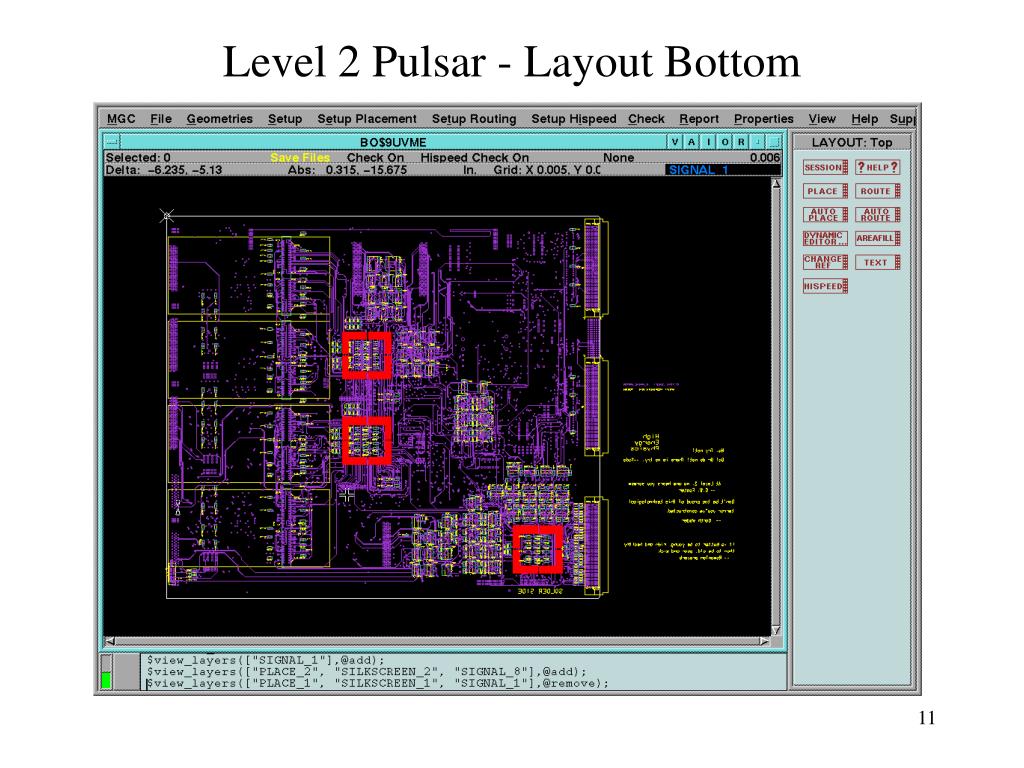Click the I button in BO$9UVME title bar
This screenshot has width=1024, height=768.
(709, 142)
